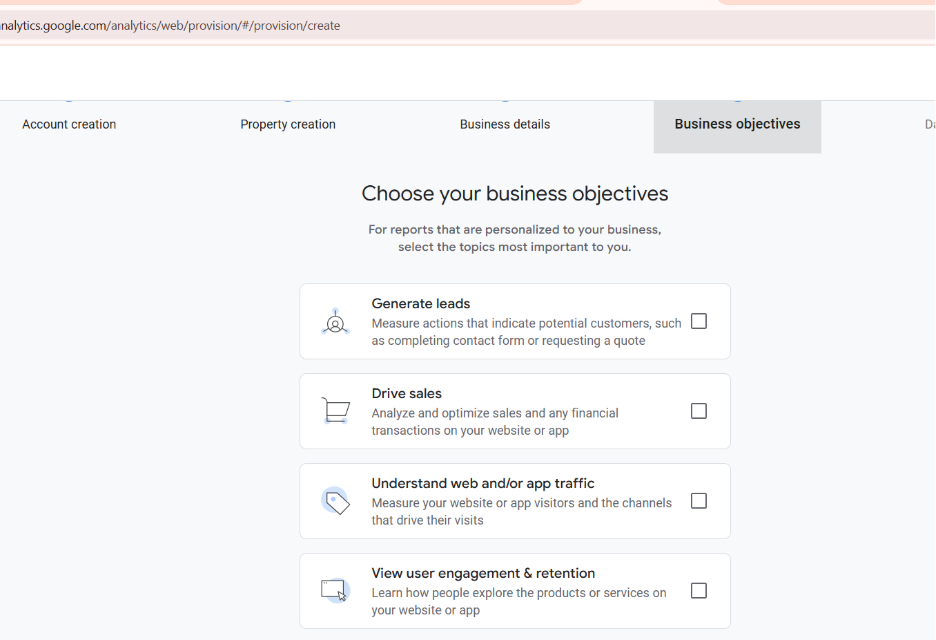Click the Business details step circle
Image resolution: width=936 pixels, height=640 pixels.
[504, 99]
